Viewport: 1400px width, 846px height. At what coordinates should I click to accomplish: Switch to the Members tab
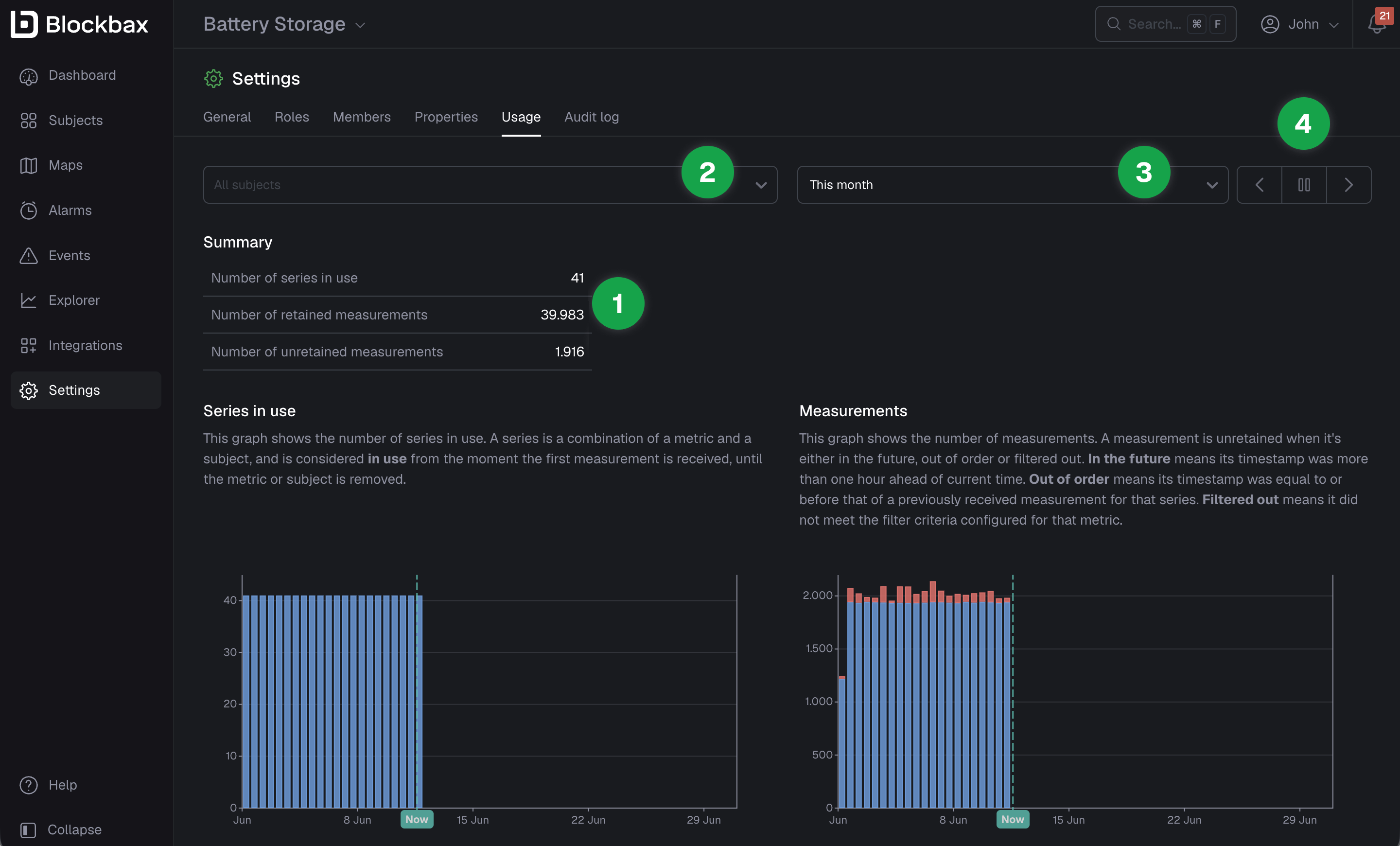pyautogui.click(x=361, y=117)
